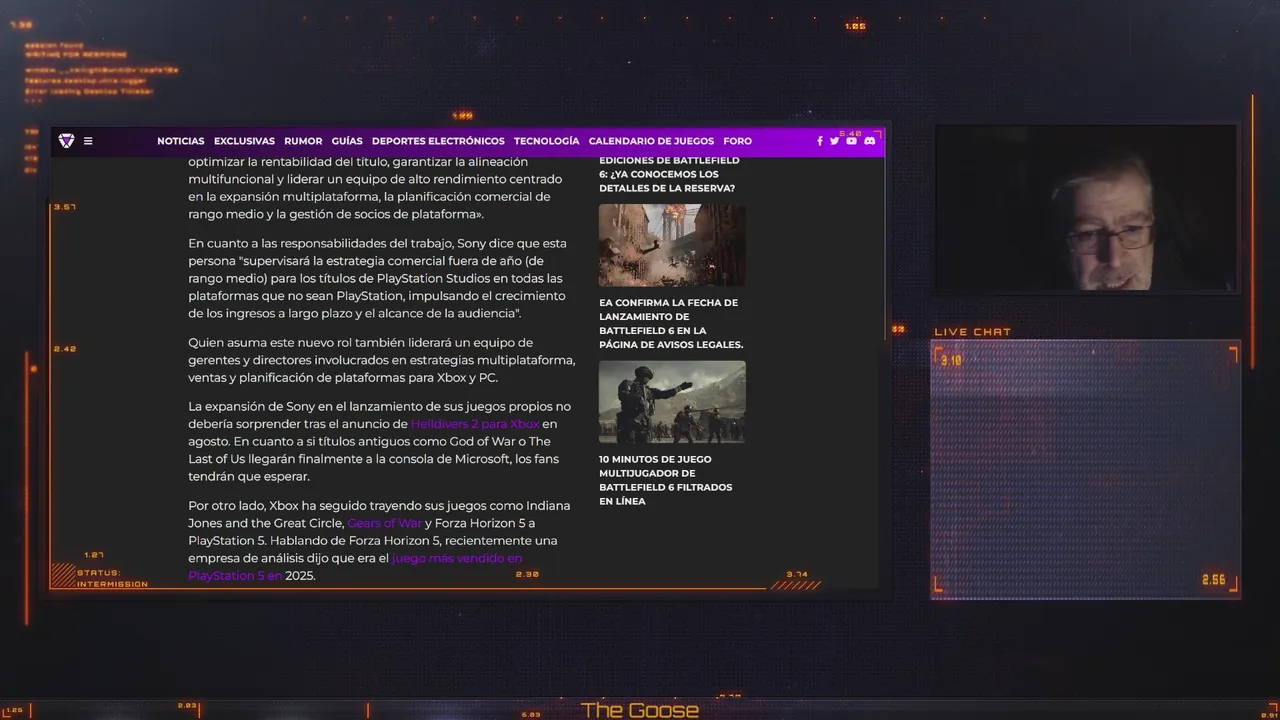This screenshot has width=1280, height=720.
Task: Open the hamburger menu icon
Action: click(x=88, y=141)
